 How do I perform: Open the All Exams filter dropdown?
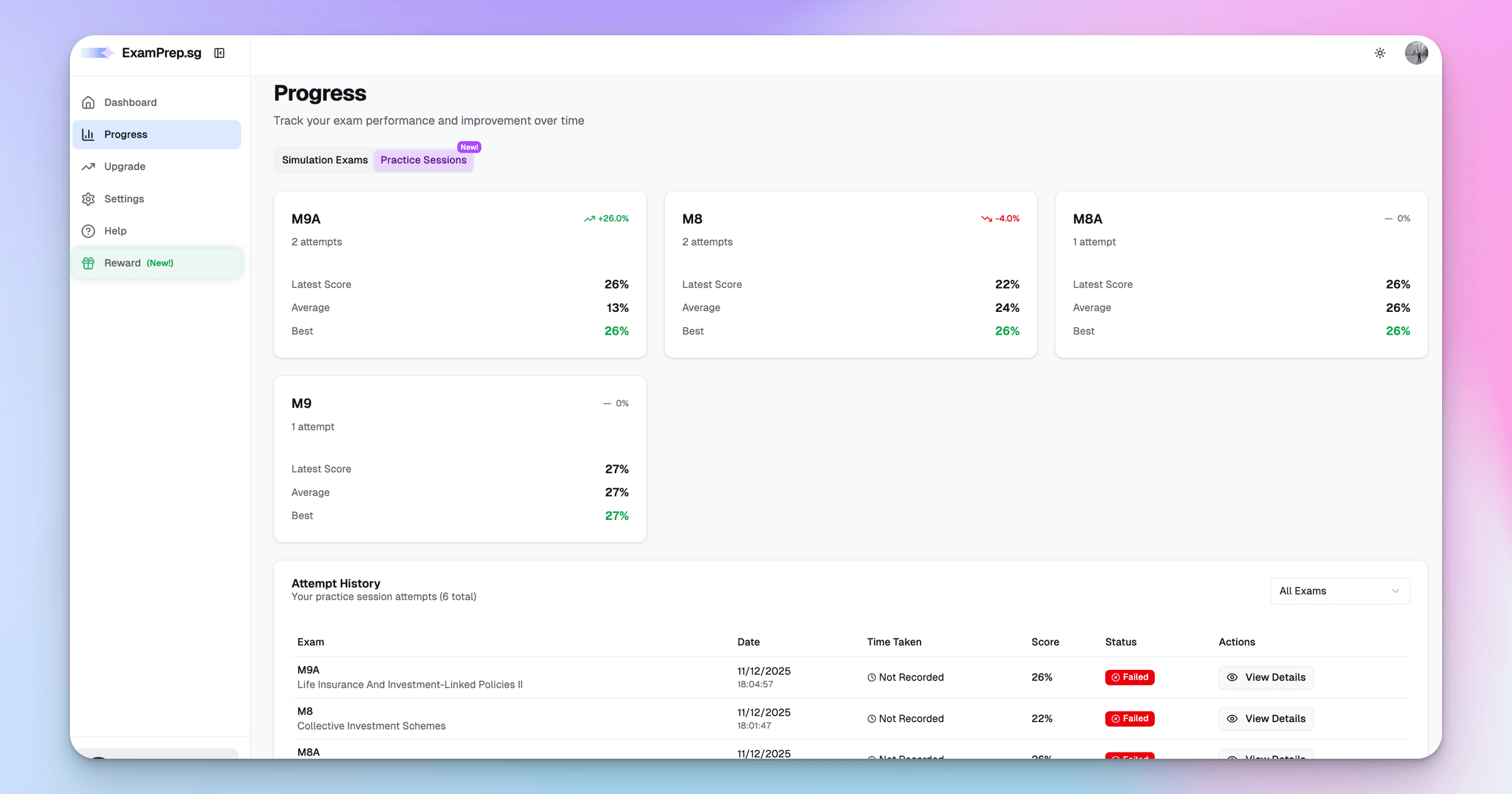coord(1339,591)
